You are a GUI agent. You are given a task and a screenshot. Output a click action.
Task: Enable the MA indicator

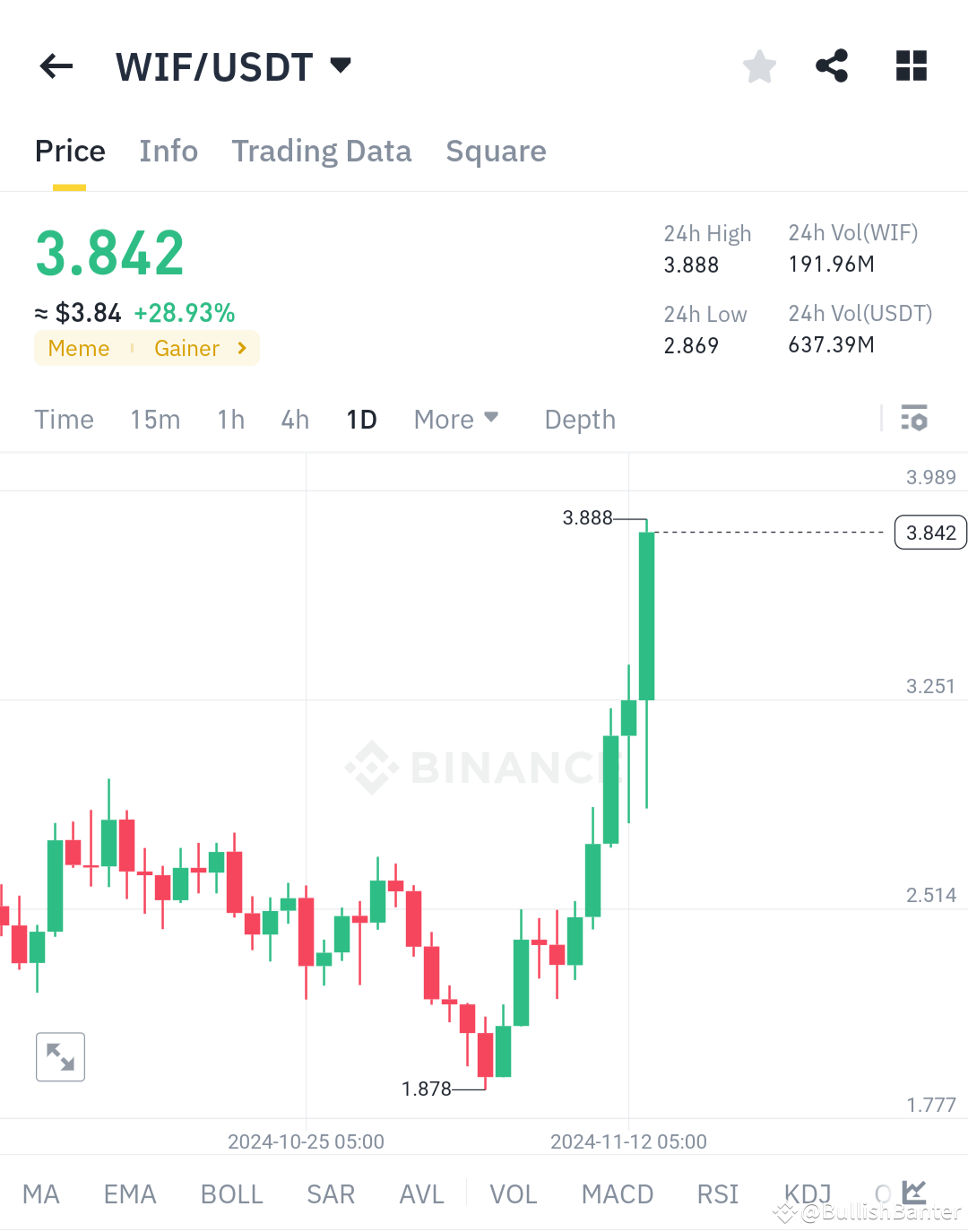41,1193
